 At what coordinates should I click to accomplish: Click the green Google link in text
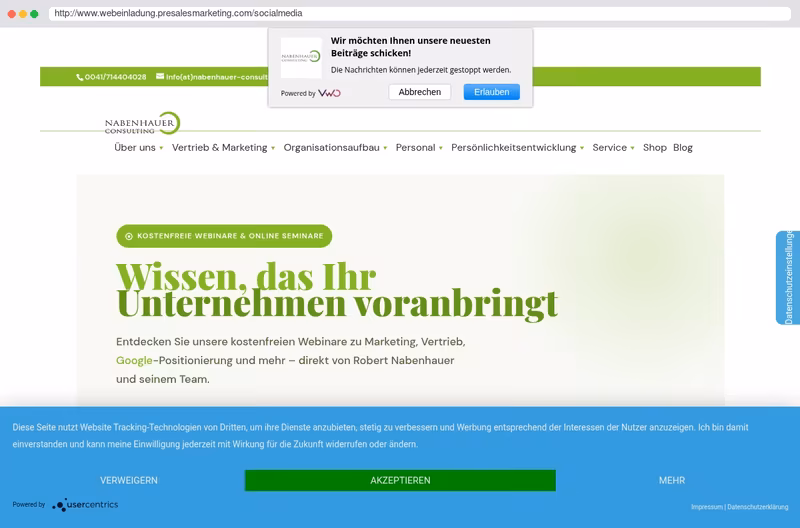[134, 360]
